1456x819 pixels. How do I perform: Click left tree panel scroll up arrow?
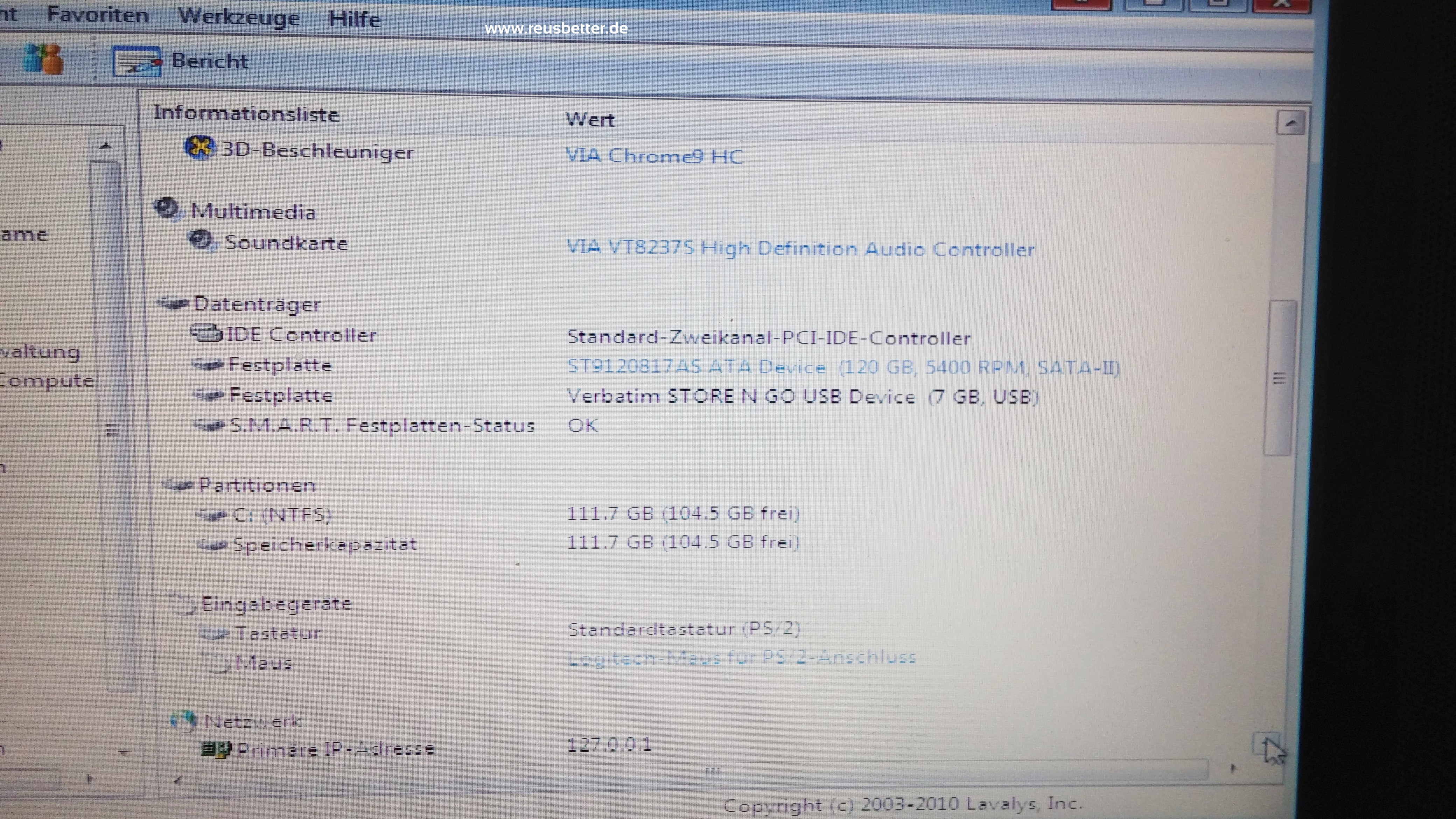[105, 146]
